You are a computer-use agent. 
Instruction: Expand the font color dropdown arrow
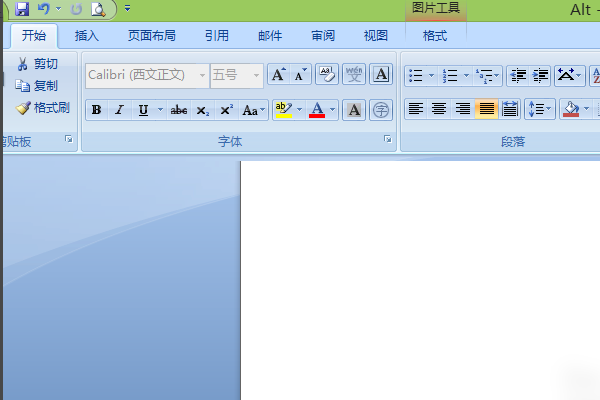pos(333,110)
